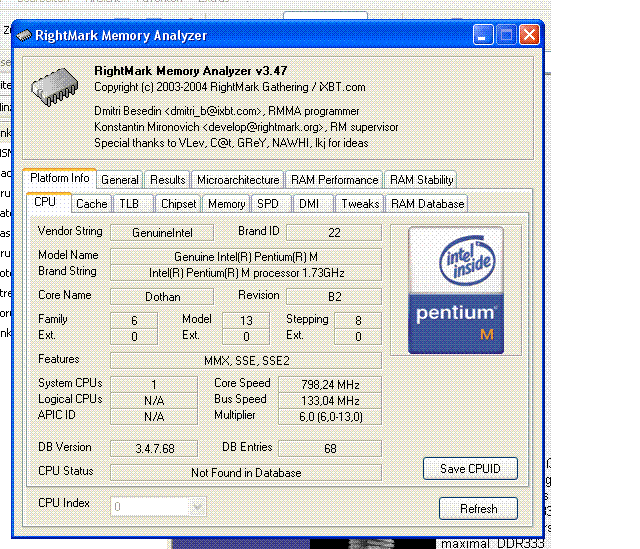Click the APIC ID N/A value
Image resolution: width=640 pixels, height=549 pixels.
point(154,417)
